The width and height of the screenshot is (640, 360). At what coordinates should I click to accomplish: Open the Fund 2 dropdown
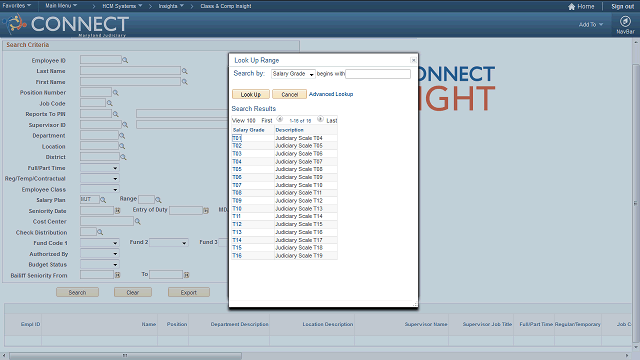click(x=169, y=243)
